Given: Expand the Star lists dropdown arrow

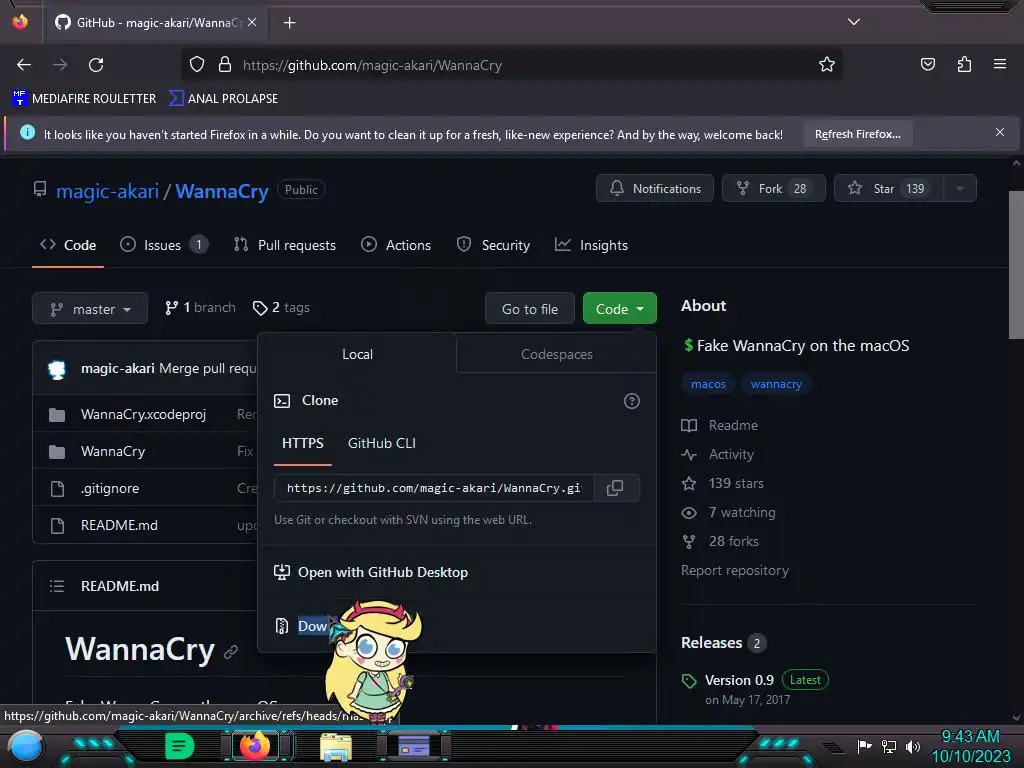Looking at the screenshot, I should (959, 188).
